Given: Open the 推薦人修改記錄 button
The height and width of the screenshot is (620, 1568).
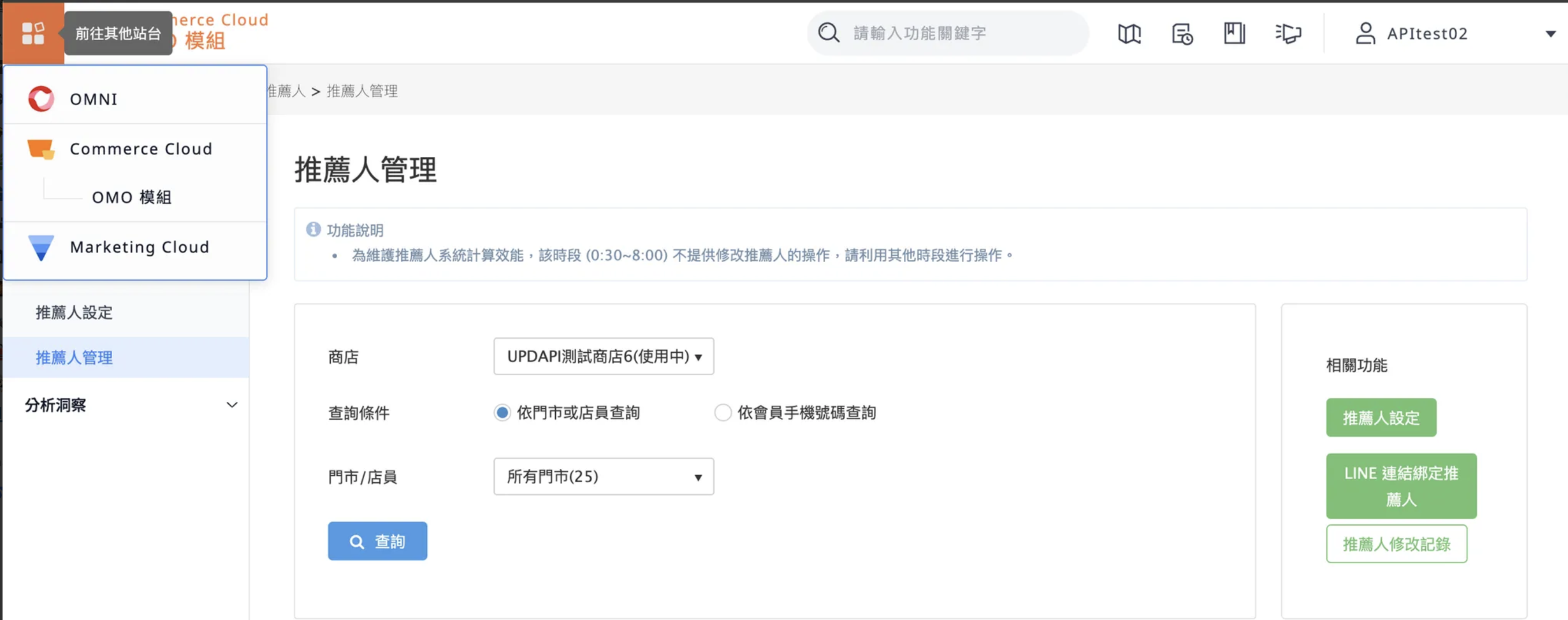Looking at the screenshot, I should tap(1396, 544).
